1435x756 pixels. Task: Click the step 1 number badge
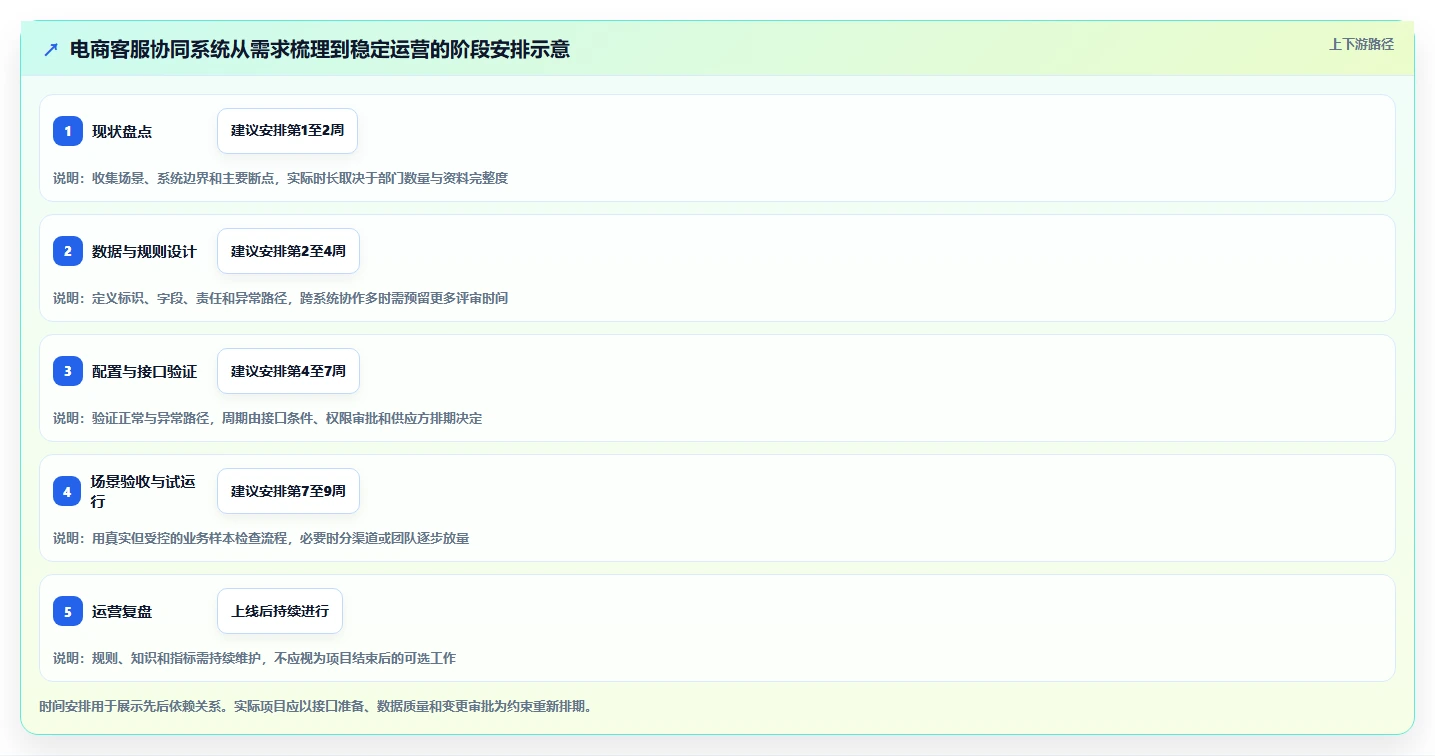(68, 131)
